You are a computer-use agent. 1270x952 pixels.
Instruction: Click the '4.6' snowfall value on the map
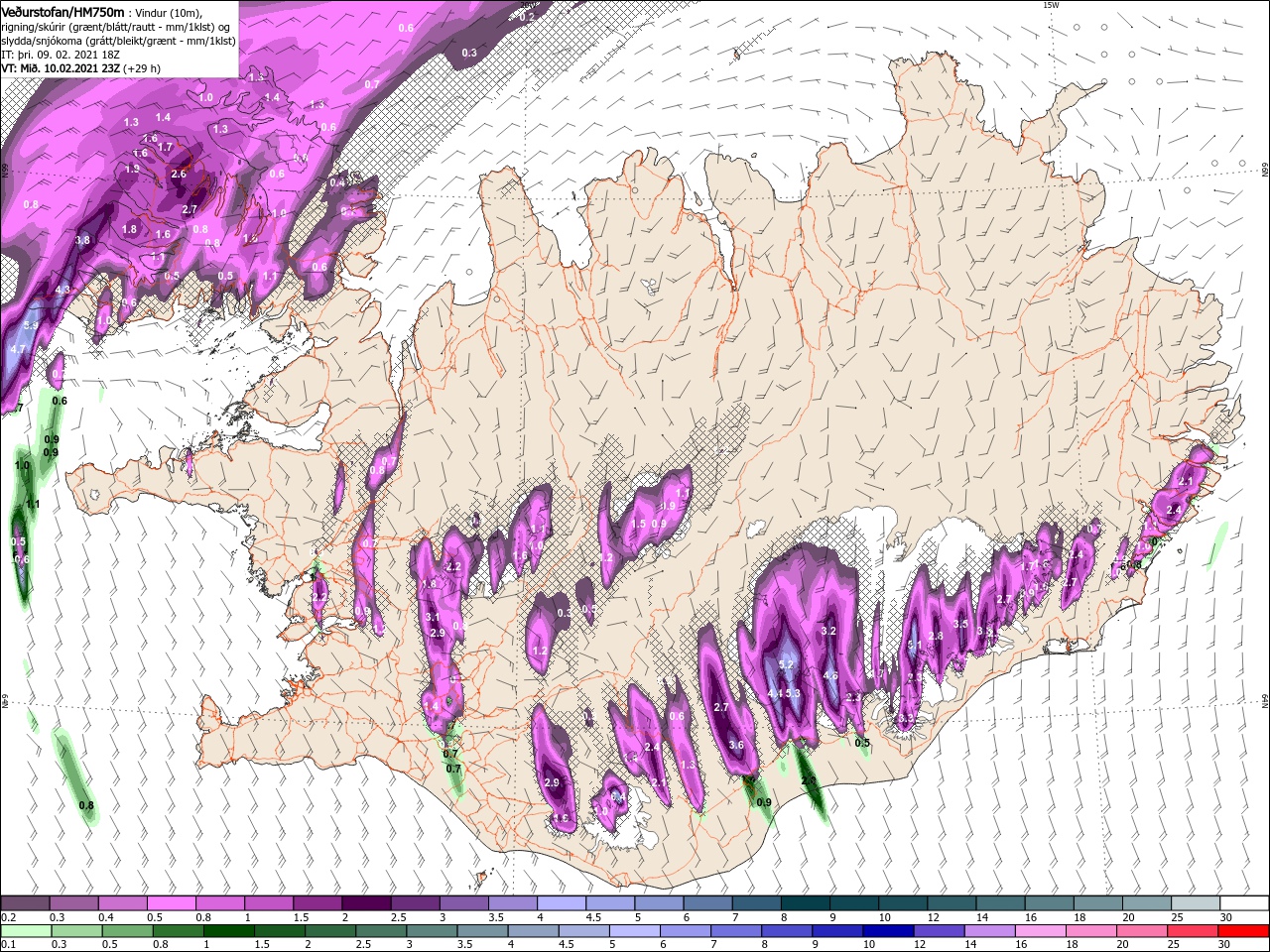coord(830,676)
